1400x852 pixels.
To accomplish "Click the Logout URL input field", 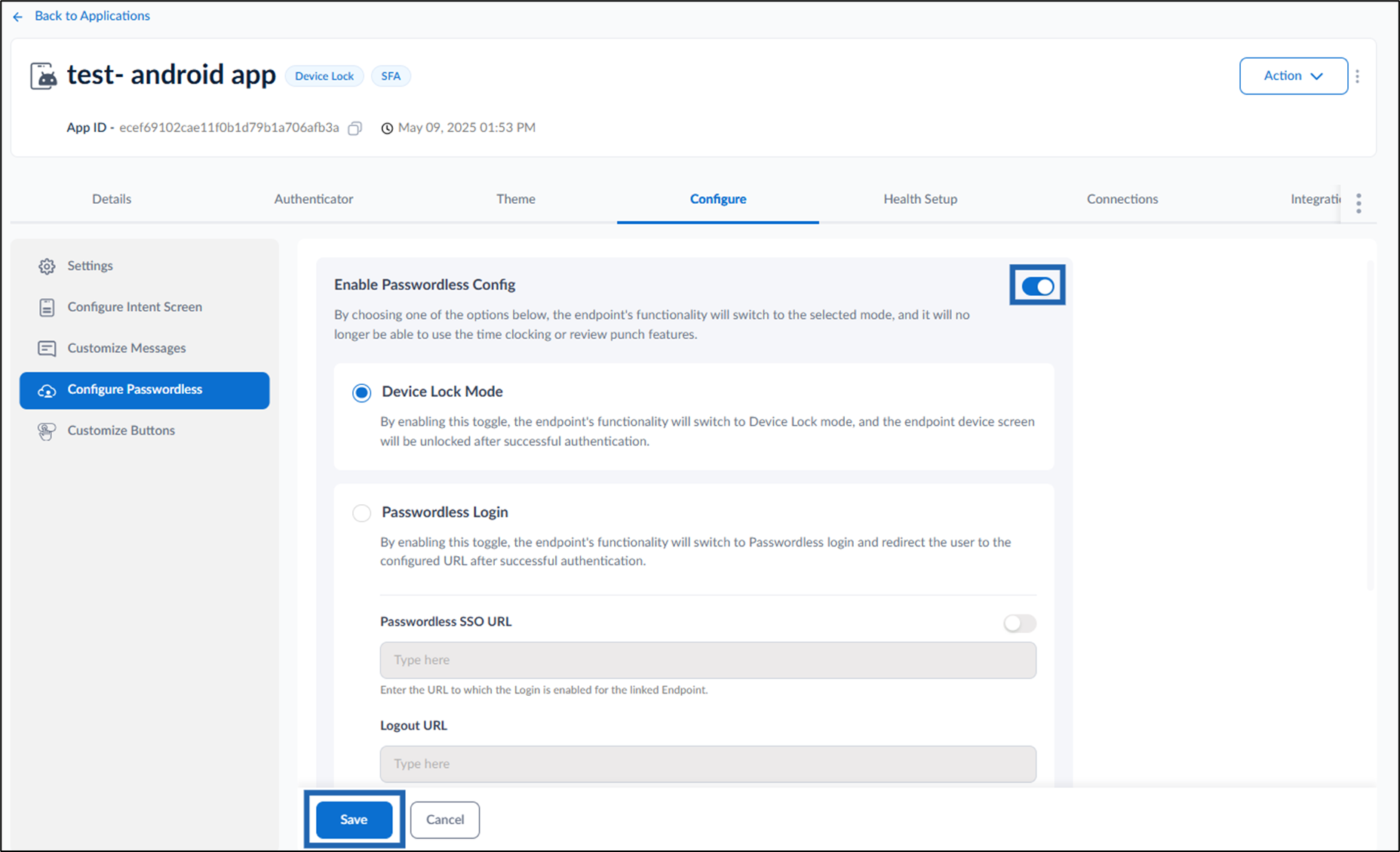I will coord(708,764).
